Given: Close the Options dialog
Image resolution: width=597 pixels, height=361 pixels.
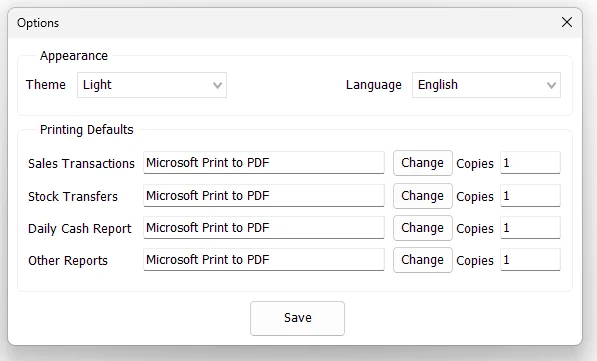Looking at the screenshot, I should (x=567, y=22).
